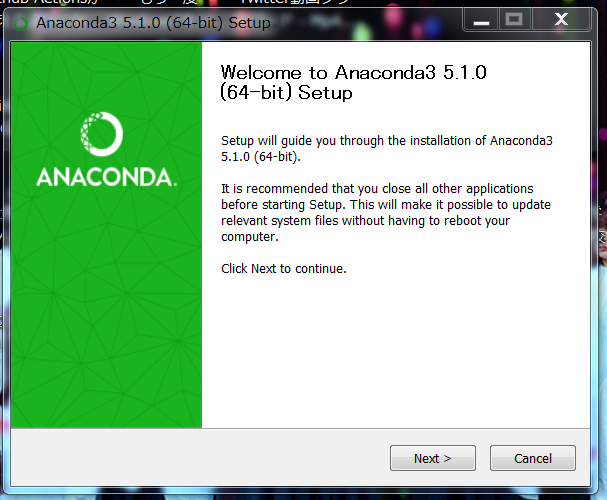Click the Anaconda icon in the title bar
The width and height of the screenshot is (607, 500).
tap(21, 24)
